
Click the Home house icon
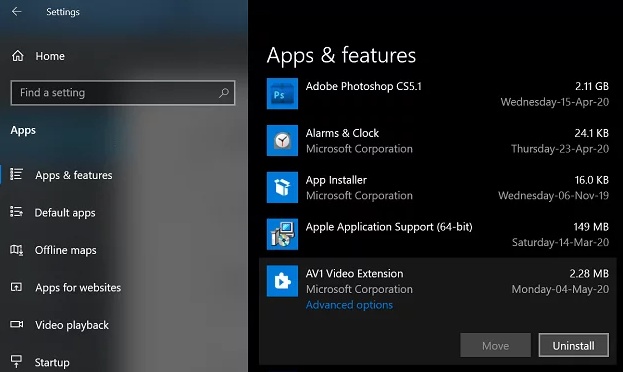pyautogui.click(x=17, y=56)
